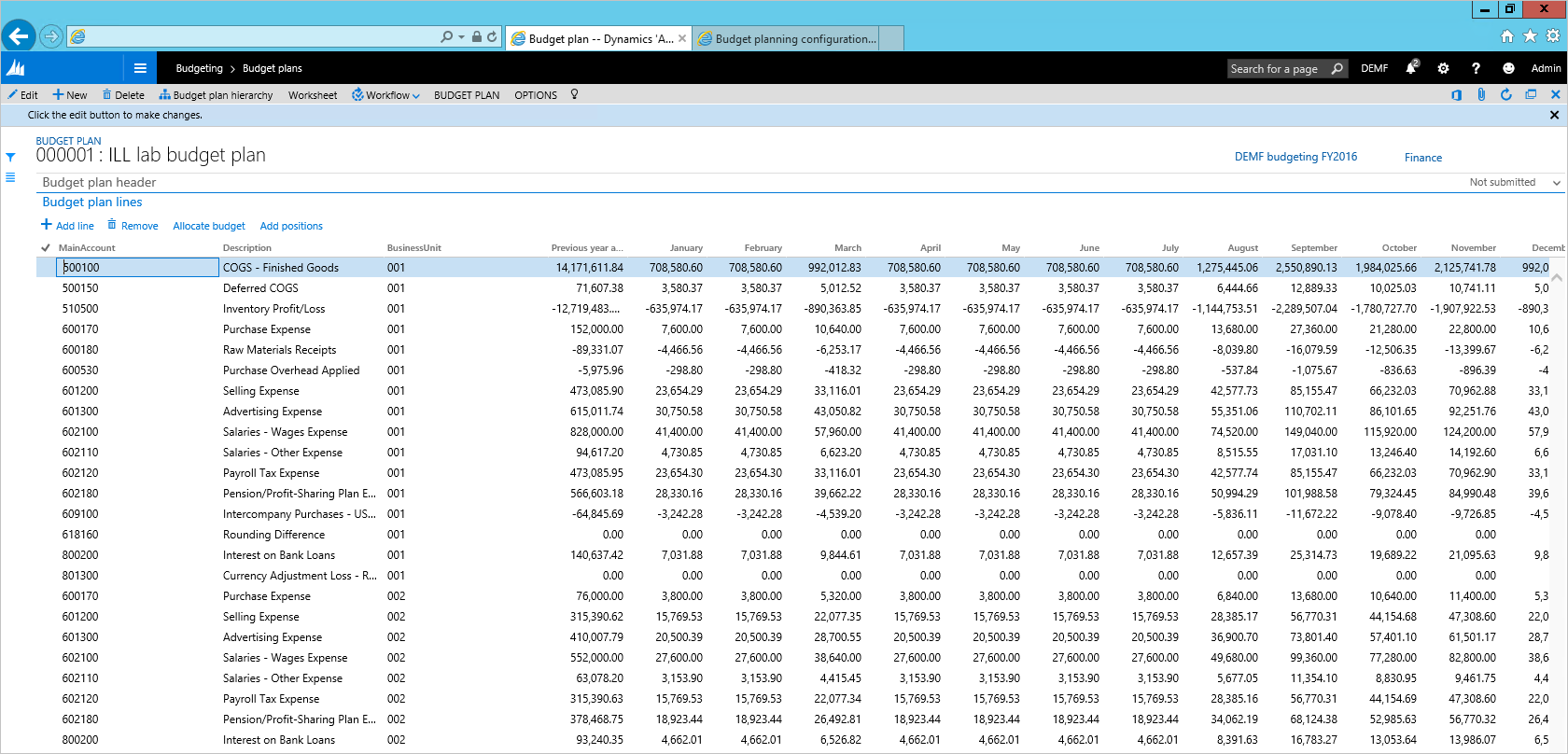
Task: Collapse the Budget plan lines section
Action: (92, 202)
